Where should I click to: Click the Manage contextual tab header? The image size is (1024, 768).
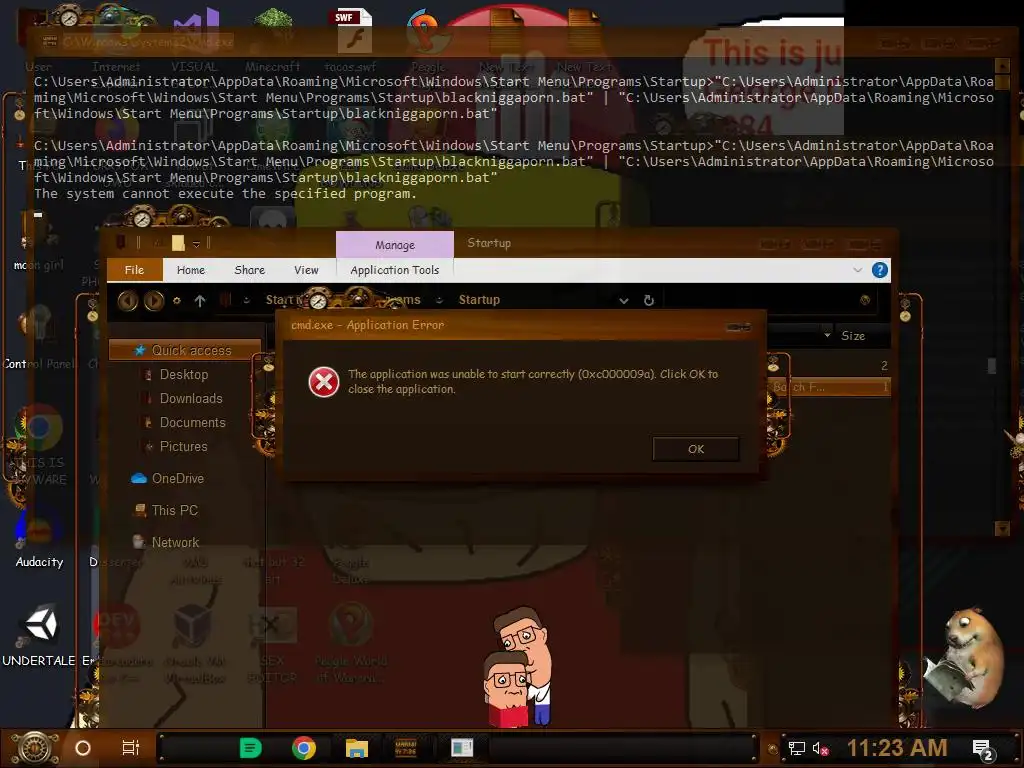click(x=394, y=245)
